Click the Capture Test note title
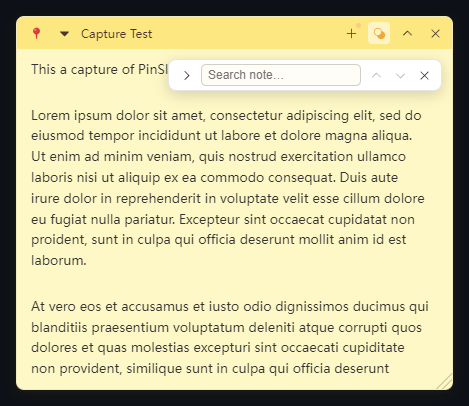This screenshot has height=406, width=469. coord(117,34)
